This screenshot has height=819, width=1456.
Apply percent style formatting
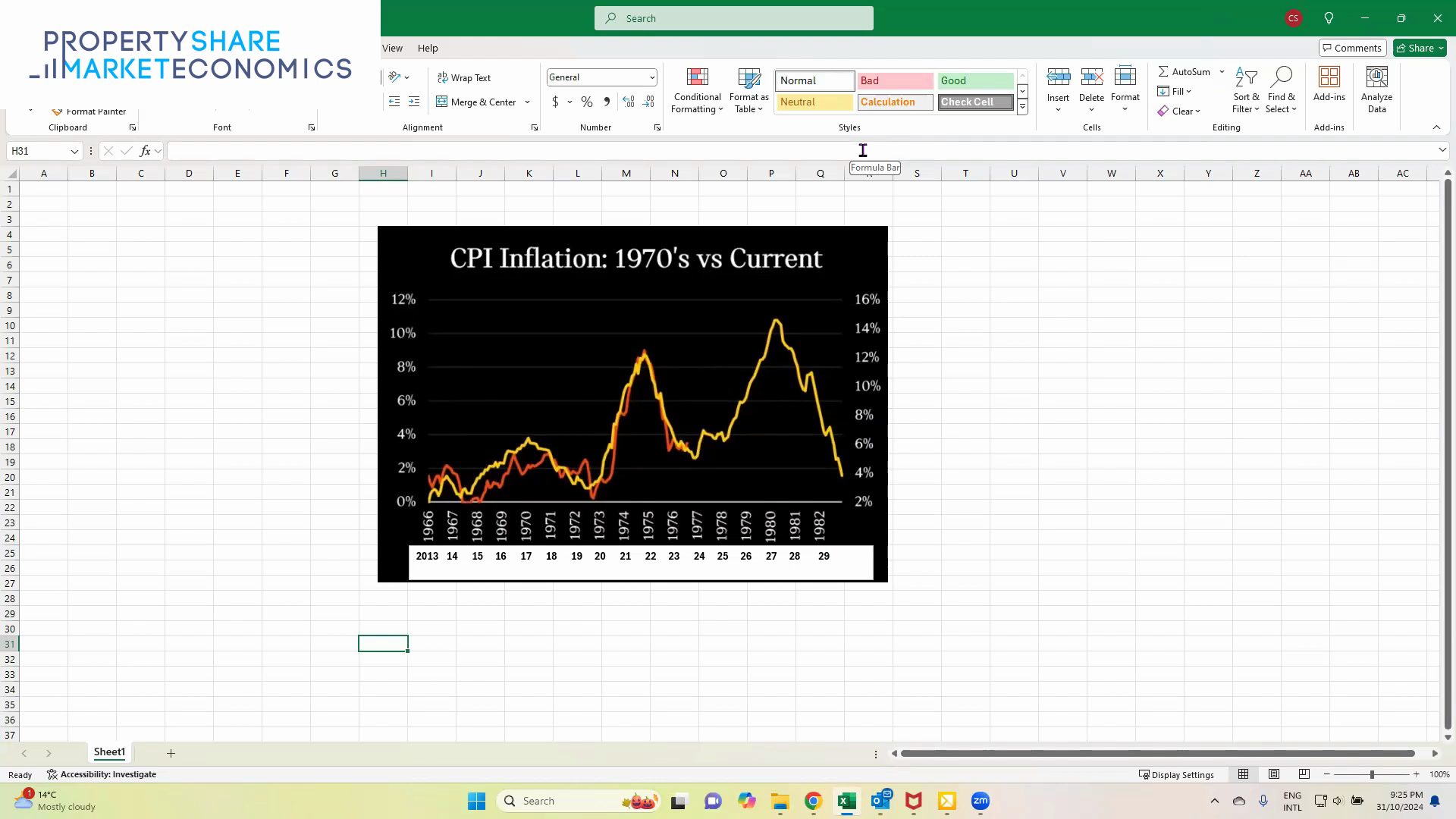tap(586, 101)
